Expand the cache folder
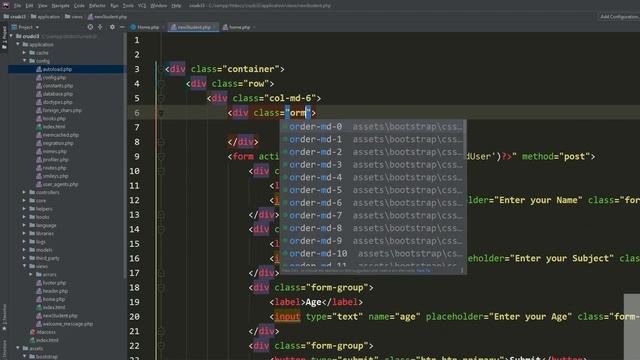This screenshot has width=640, height=360. pos(24,53)
